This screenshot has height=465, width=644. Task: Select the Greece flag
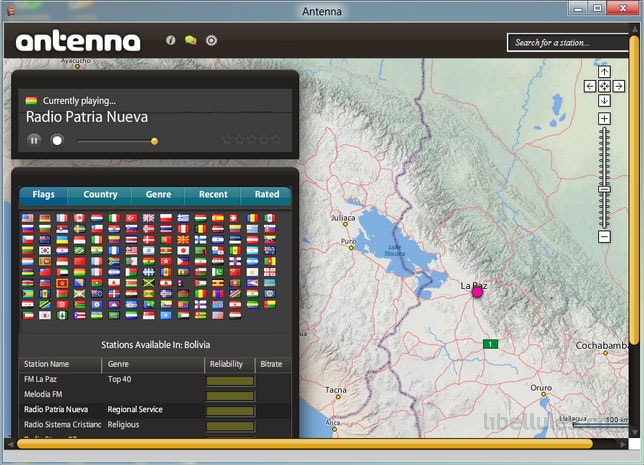(183, 218)
